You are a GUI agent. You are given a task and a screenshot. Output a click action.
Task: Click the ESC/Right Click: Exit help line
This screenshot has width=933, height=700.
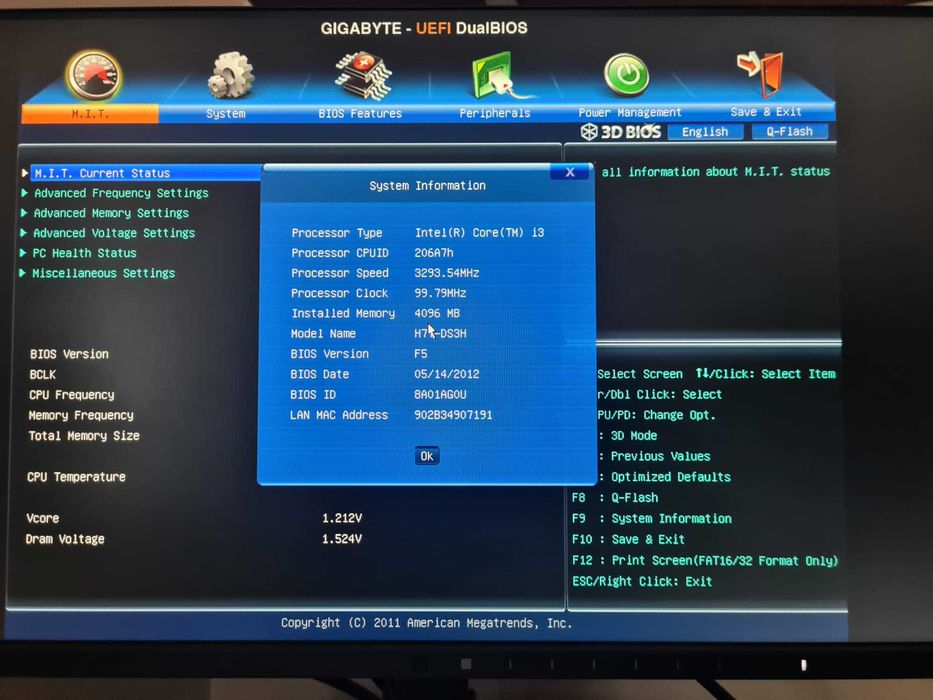642,582
